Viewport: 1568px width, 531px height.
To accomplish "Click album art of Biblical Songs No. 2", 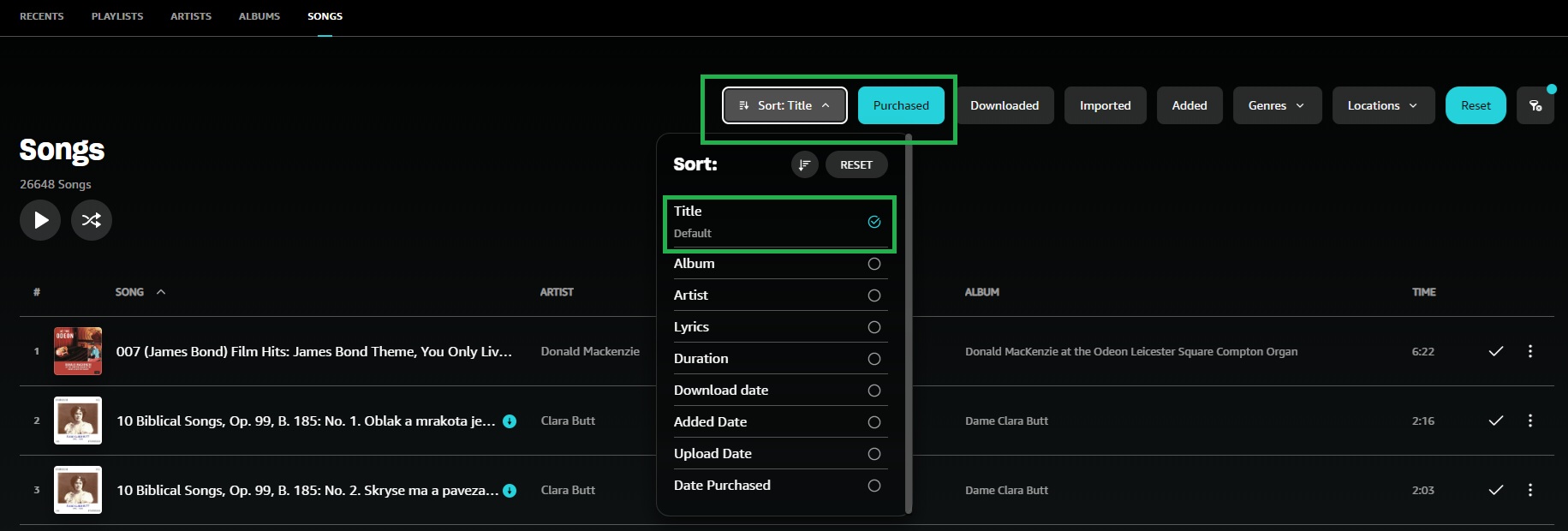I will point(78,490).
